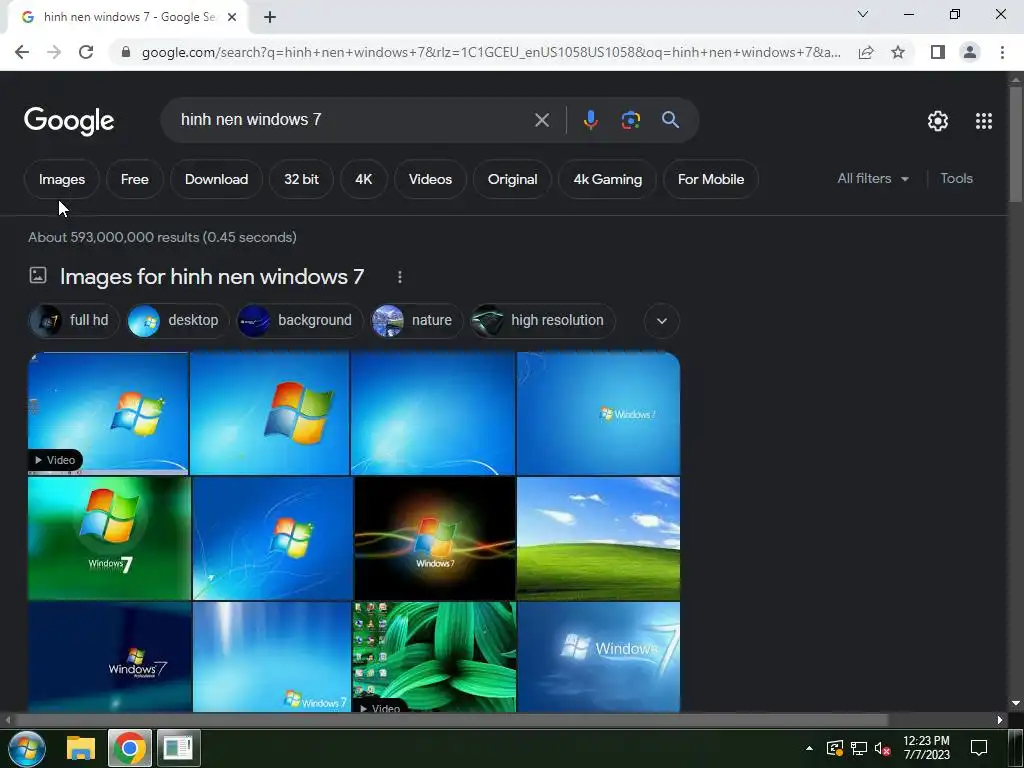
Task: Click the address bar URL
Action: pos(491,52)
